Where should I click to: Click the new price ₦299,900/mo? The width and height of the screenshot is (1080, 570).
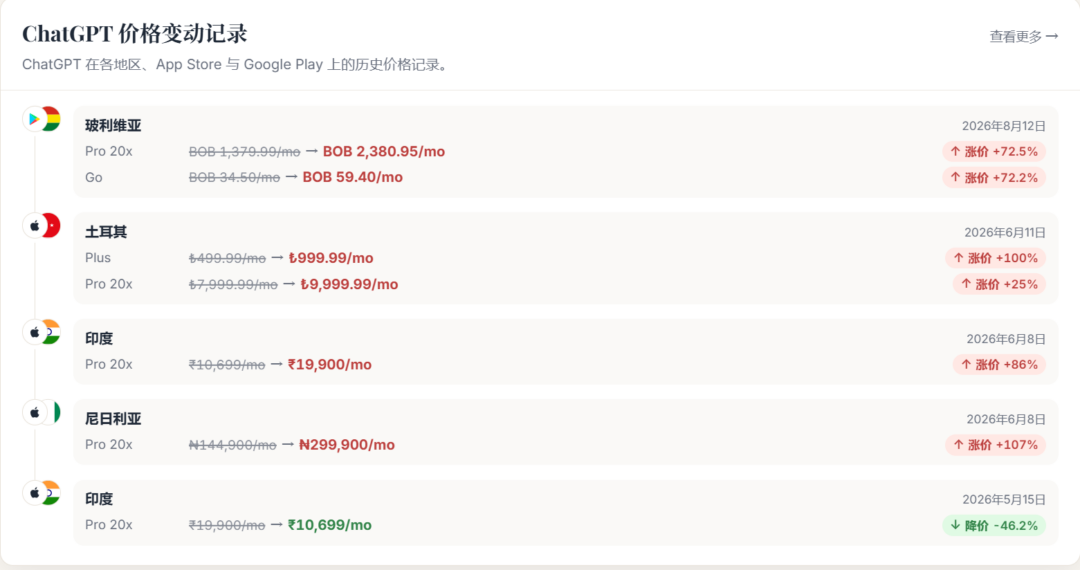pos(346,445)
